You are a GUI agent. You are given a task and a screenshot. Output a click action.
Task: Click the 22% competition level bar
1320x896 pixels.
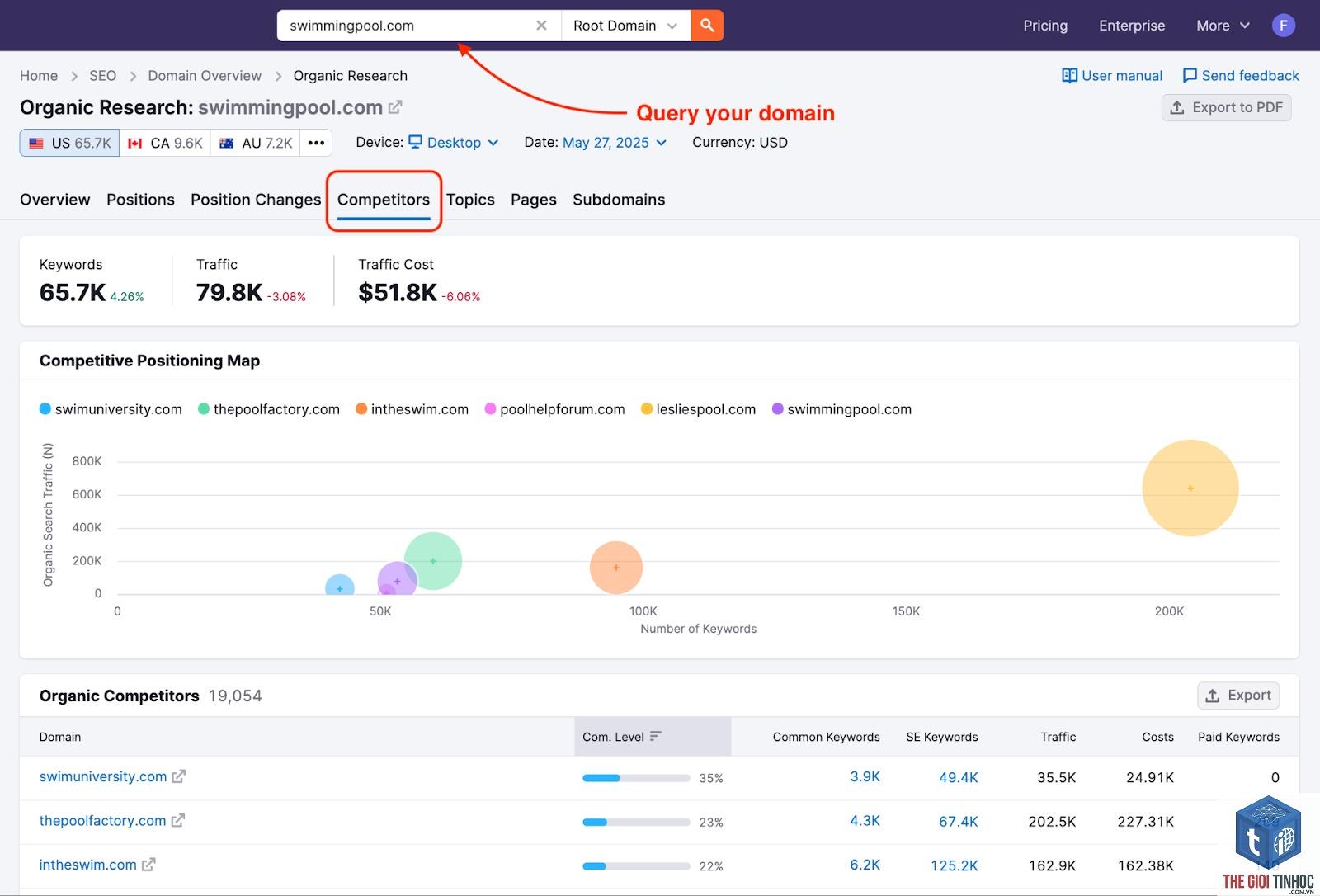pos(636,866)
